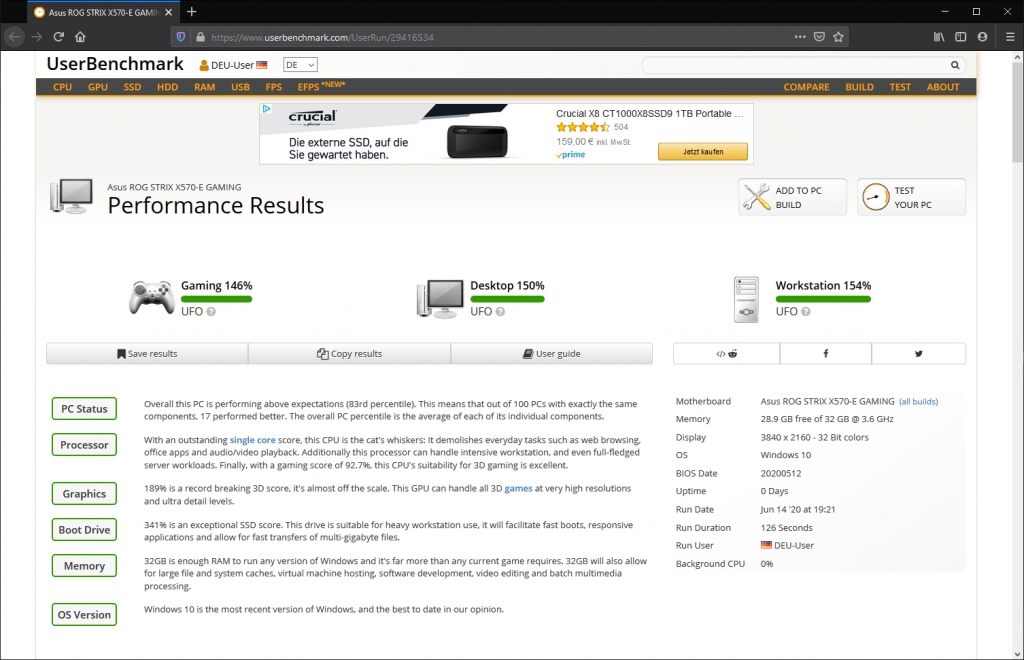Open the library icon menu in toolbar
The width and height of the screenshot is (1024, 660).
point(938,36)
